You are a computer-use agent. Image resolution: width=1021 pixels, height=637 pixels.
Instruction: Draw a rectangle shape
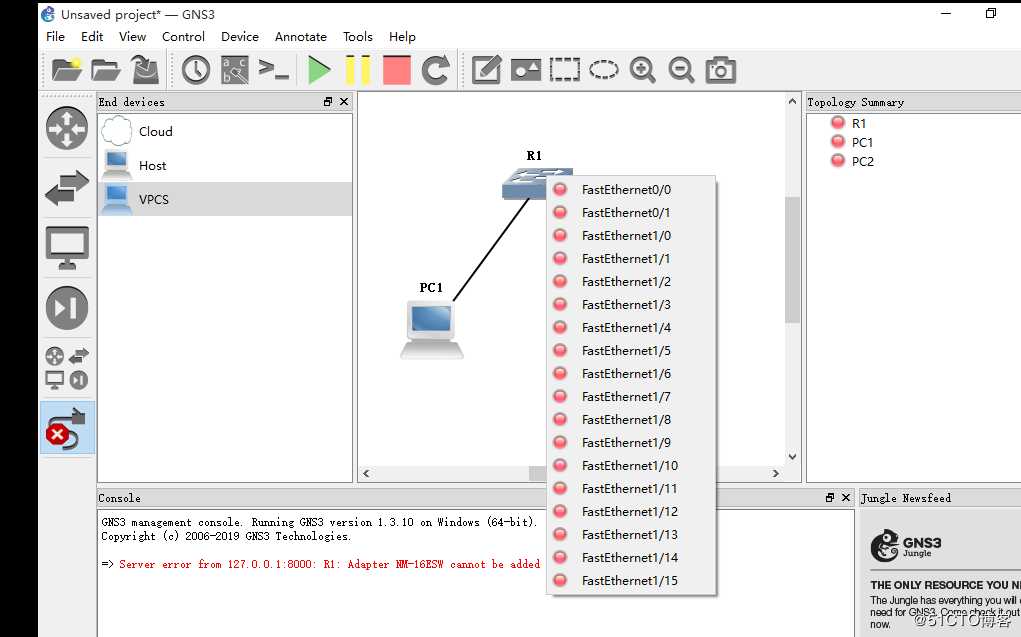click(565, 70)
